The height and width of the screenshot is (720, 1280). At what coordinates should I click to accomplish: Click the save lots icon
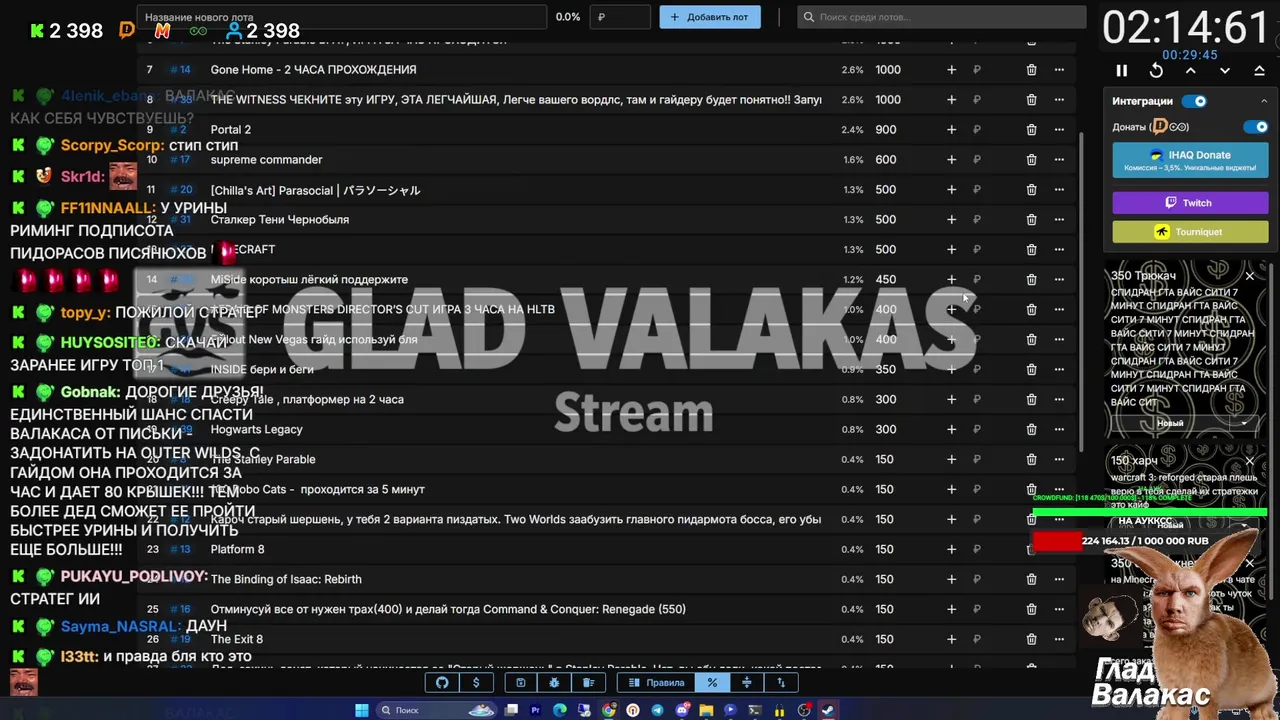point(521,683)
